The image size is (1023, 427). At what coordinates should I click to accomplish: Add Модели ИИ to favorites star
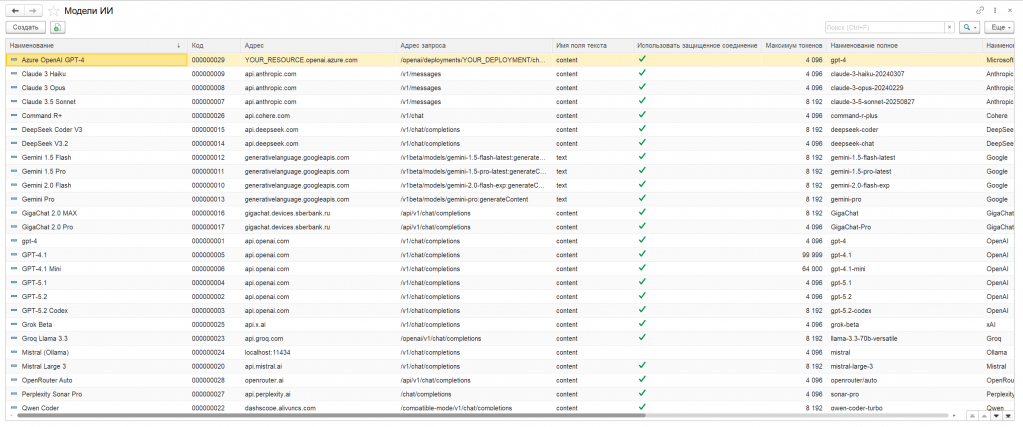53,9
